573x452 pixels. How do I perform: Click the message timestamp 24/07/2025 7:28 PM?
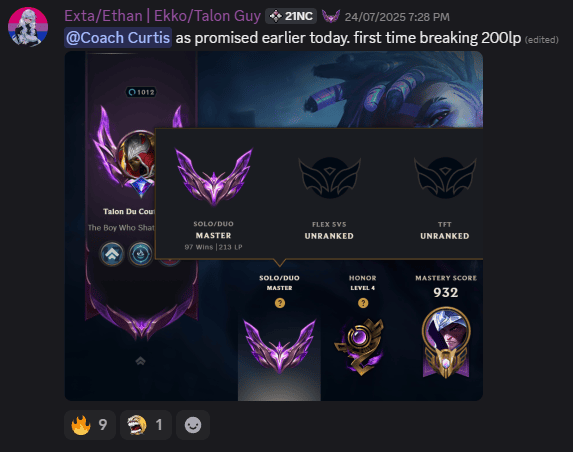click(397, 17)
